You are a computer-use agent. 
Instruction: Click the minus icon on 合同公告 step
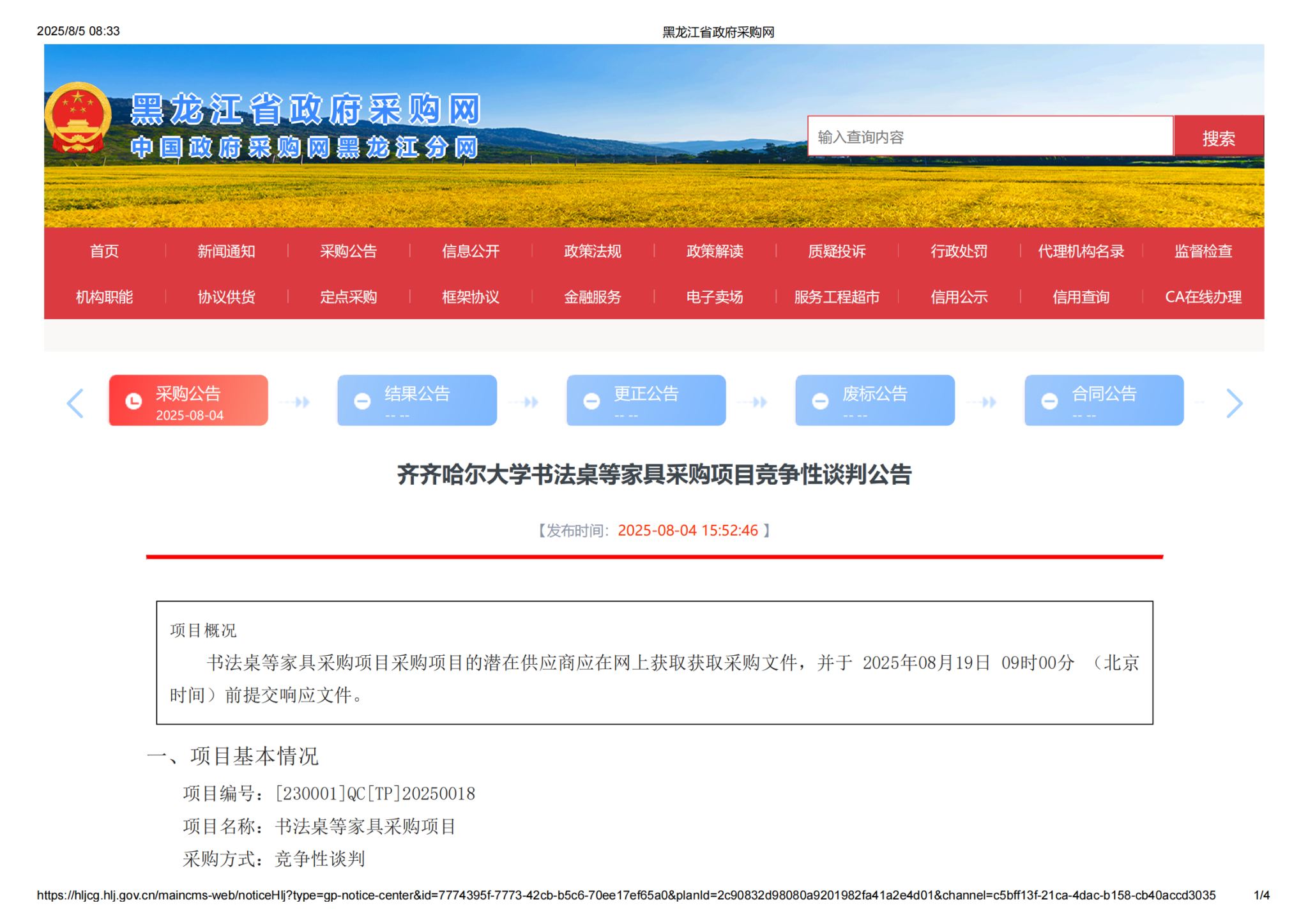[x=1049, y=401]
